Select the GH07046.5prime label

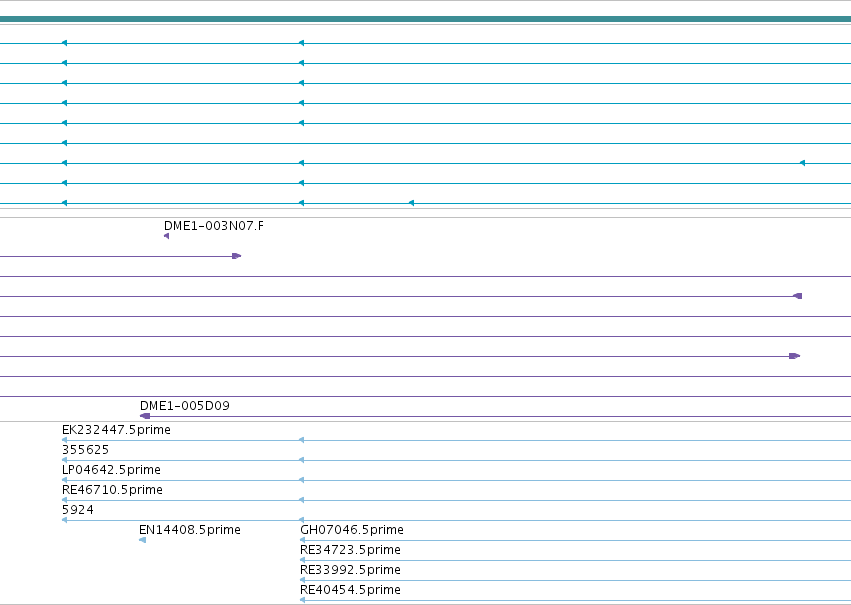point(352,530)
